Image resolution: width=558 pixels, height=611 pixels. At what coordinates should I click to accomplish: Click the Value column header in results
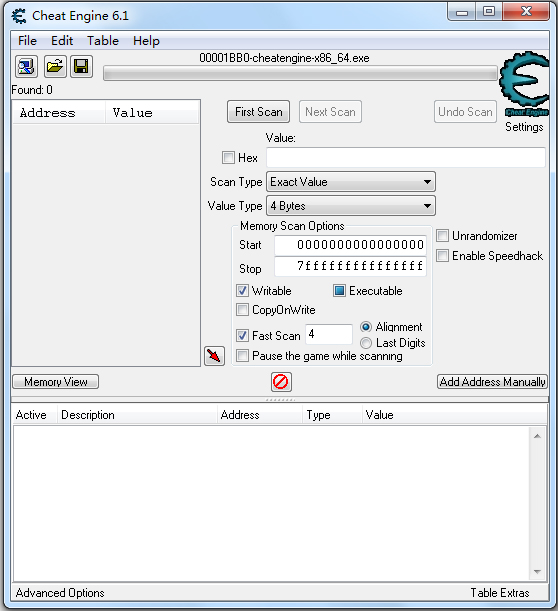pyautogui.click(x=152, y=113)
